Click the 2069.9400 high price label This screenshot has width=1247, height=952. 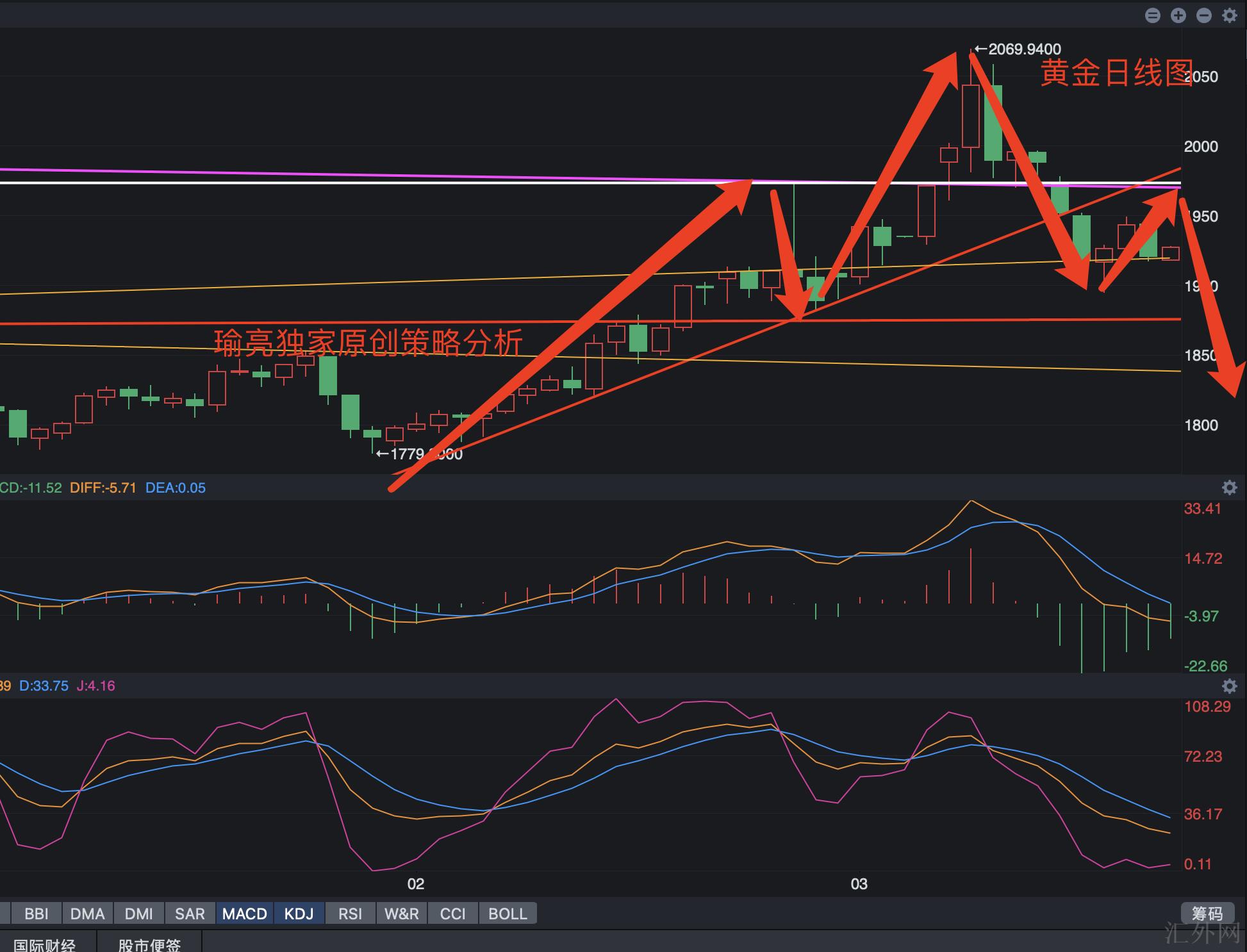click(x=1023, y=49)
